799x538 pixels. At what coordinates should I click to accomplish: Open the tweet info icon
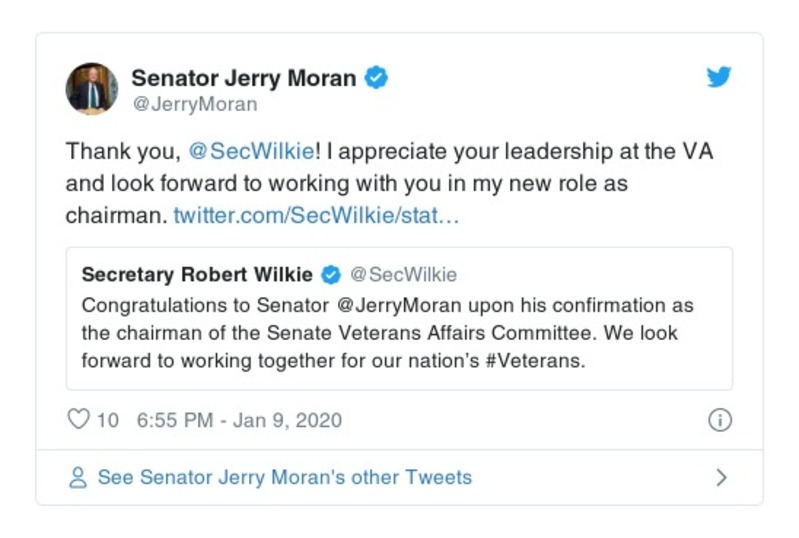(x=719, y=420)
